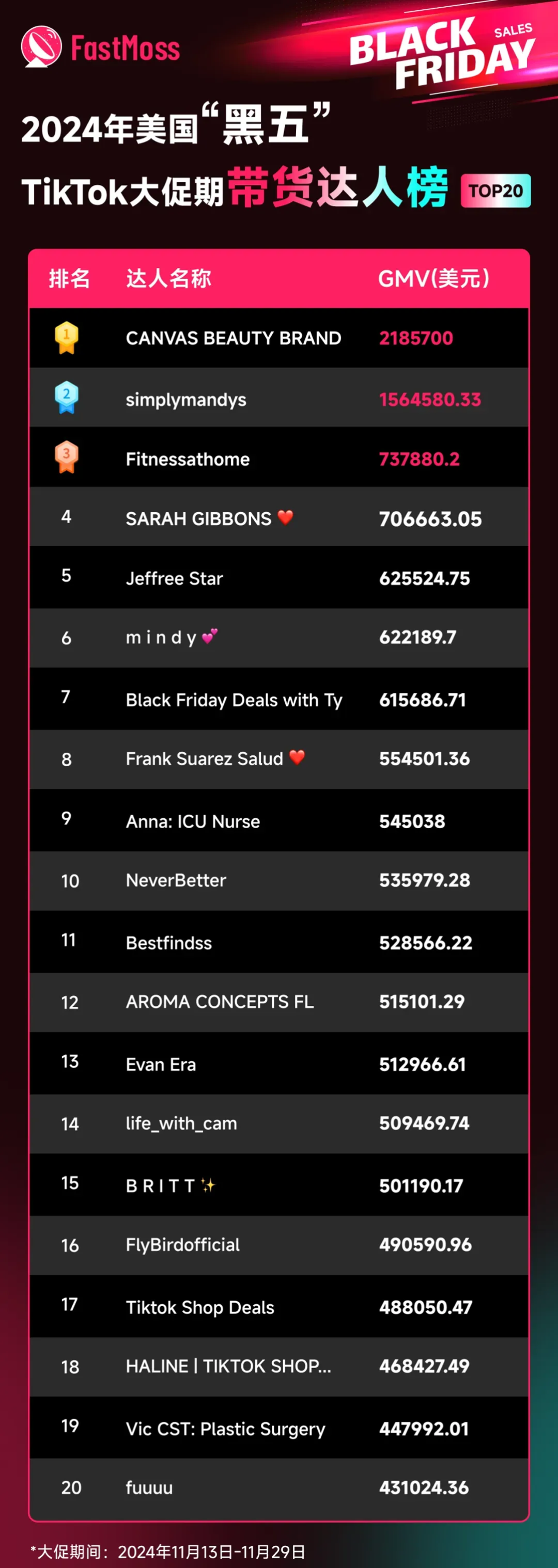This screenshot has height=1568, width=558.
Task: Open the Jeffree Star creator row
Action: click(279, 577)
